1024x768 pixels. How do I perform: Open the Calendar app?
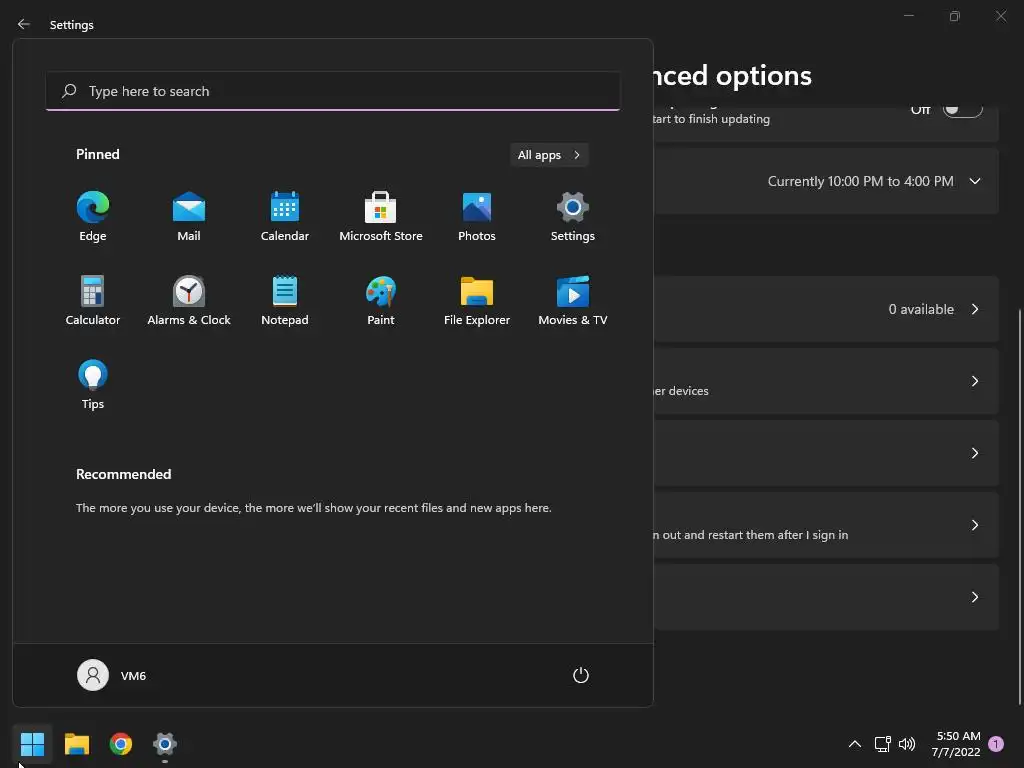point(285,217)
